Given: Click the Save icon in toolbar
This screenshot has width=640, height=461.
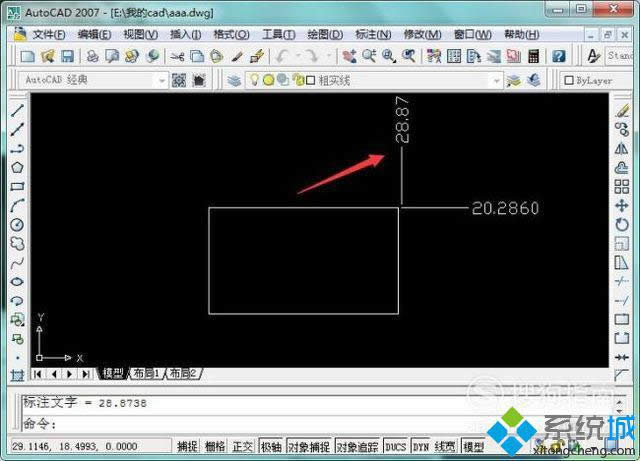Looking at the screenshot, I should click(68, 57).
